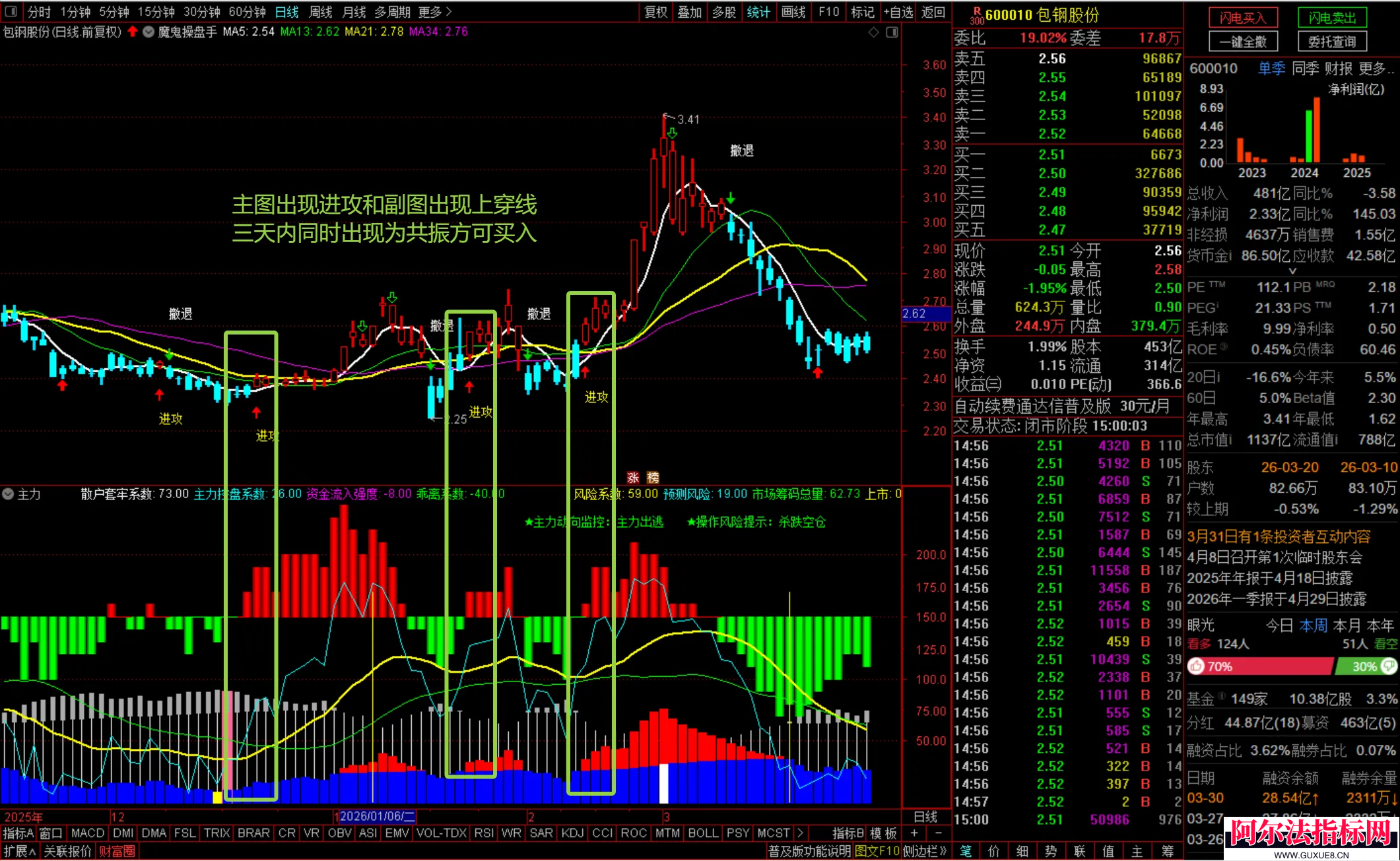Viewport: 1400px width, 861px height.
Task: Click the R300 margin trading badge
Action: [976, 15]
